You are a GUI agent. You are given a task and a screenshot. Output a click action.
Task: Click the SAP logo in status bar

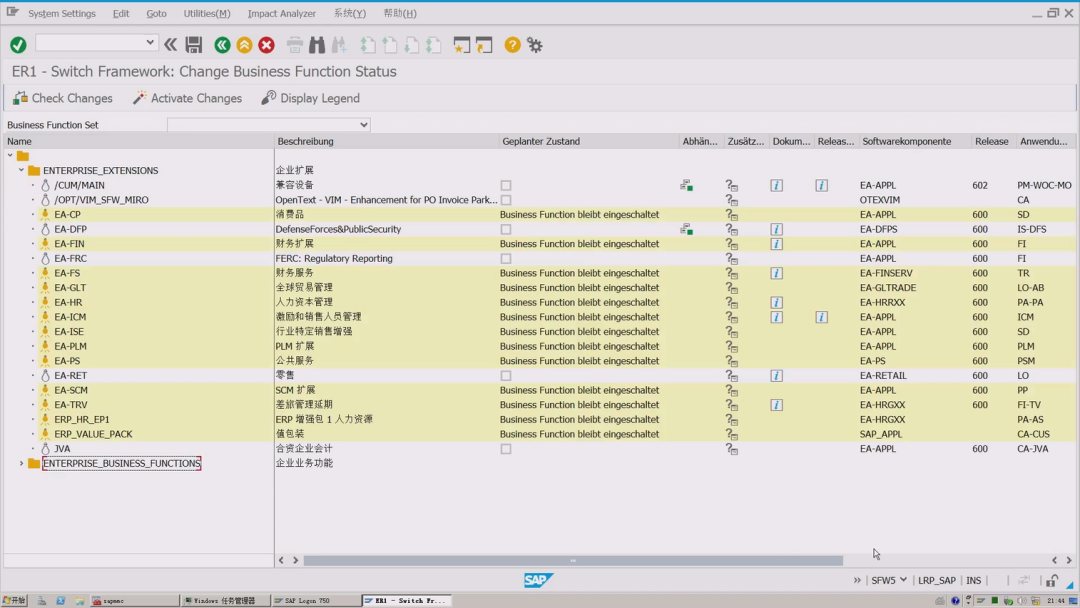[x=538, y=580]
